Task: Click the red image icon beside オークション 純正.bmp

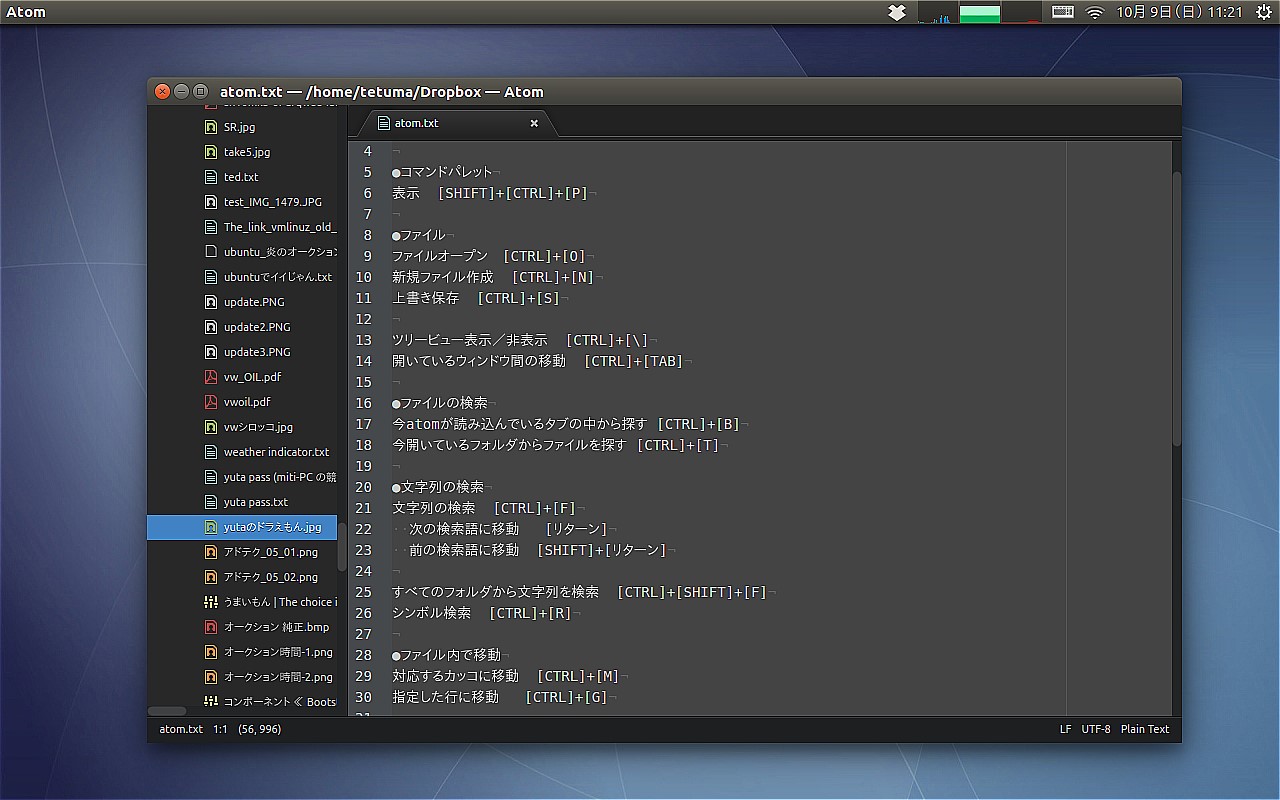Action: (210, 627)
